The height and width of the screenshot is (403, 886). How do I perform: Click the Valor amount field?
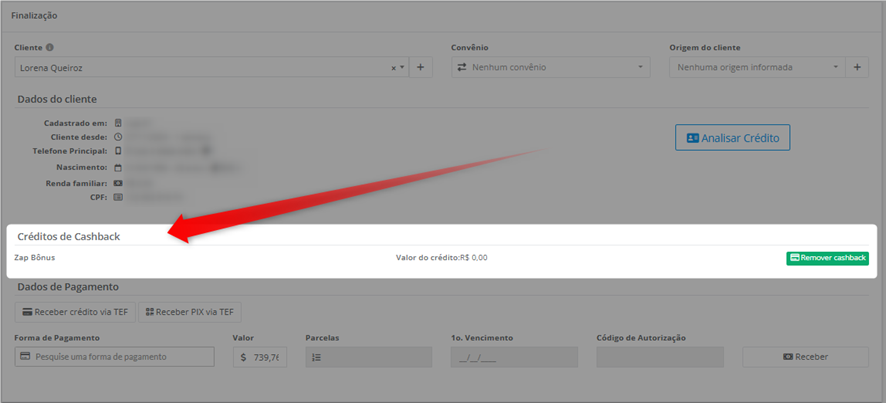point(260,357)
